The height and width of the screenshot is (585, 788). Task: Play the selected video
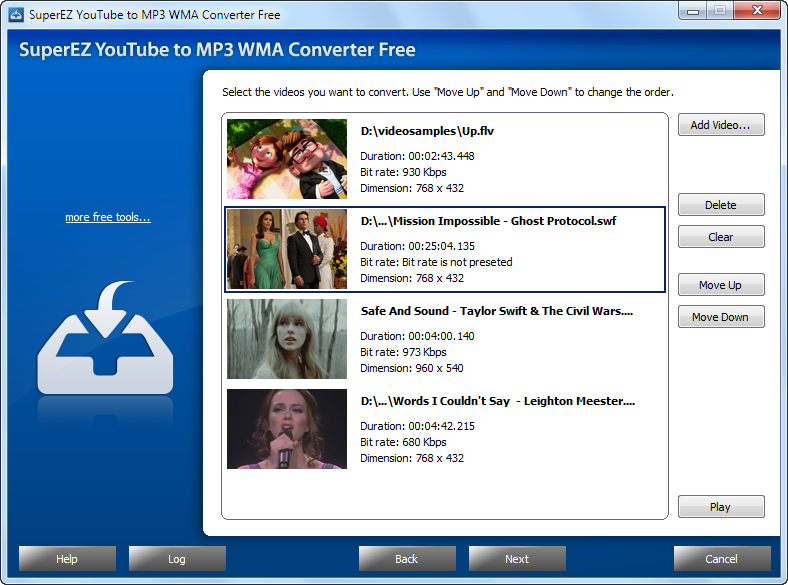(721, 507)
